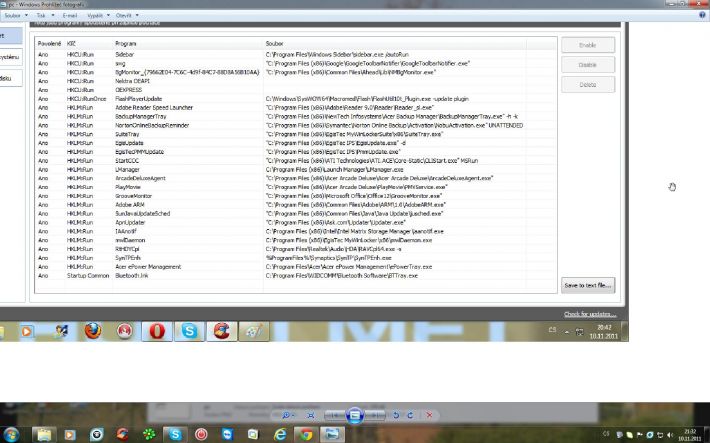
Task: Open the Otevřít menu
Action: point(127,15)
